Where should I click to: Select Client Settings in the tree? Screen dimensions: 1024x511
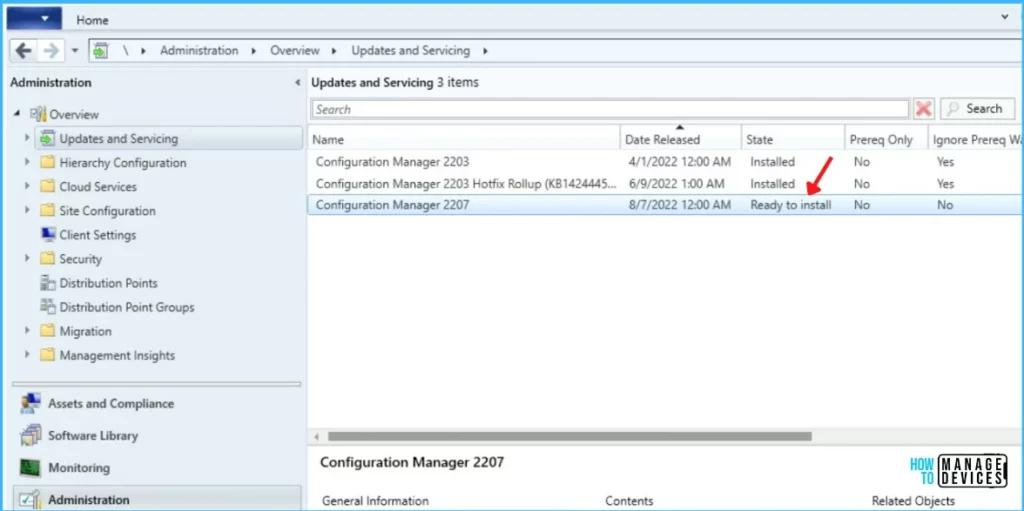point(97,235)
